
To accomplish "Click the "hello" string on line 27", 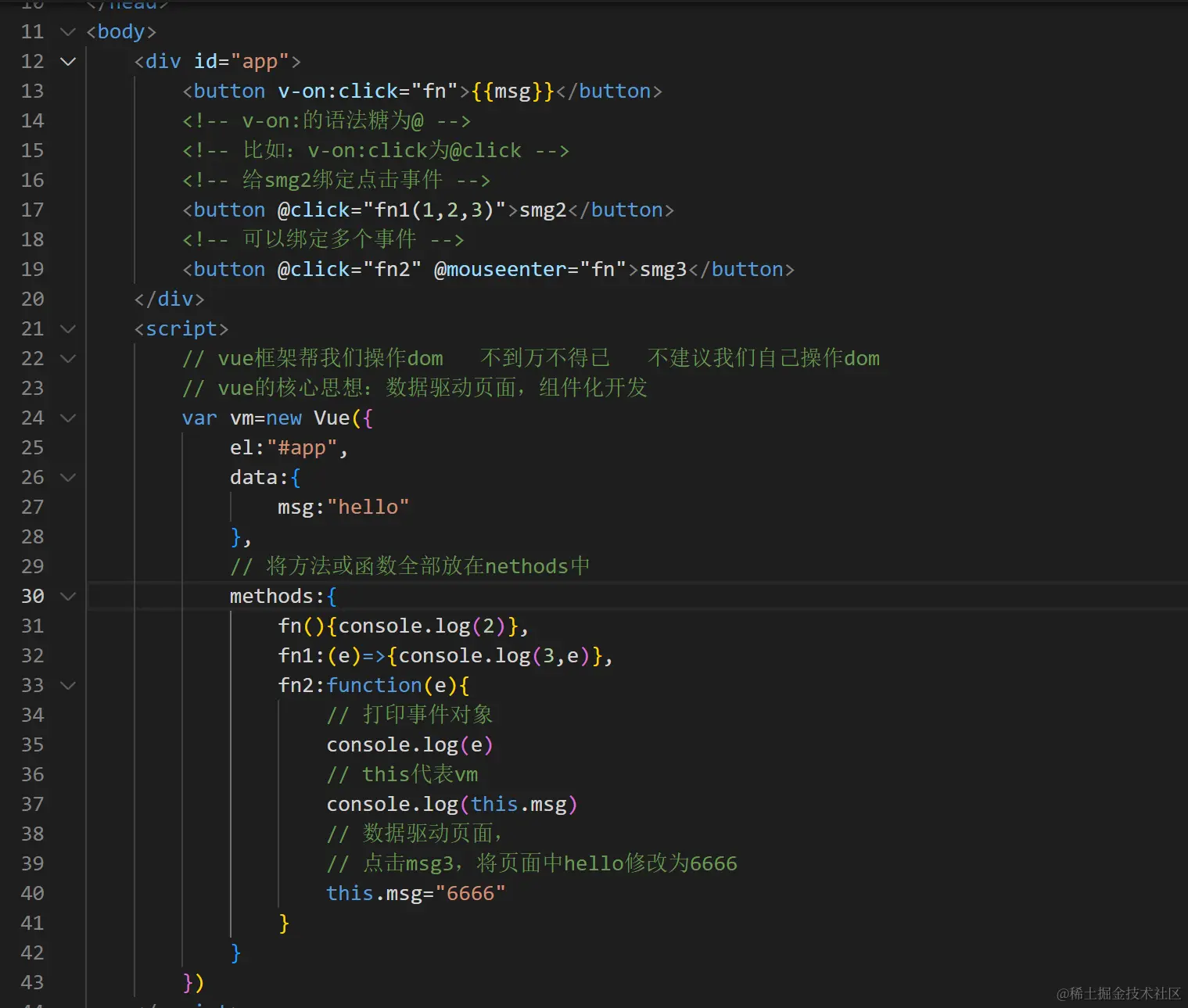I will (x=368, y=508).
